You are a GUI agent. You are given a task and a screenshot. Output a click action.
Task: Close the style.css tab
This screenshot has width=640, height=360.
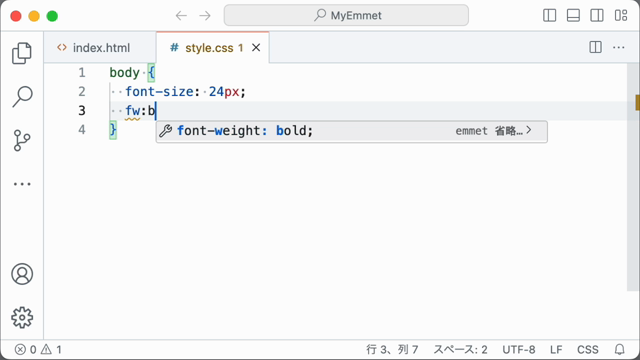pyautogui.click(x=256, y=48)
